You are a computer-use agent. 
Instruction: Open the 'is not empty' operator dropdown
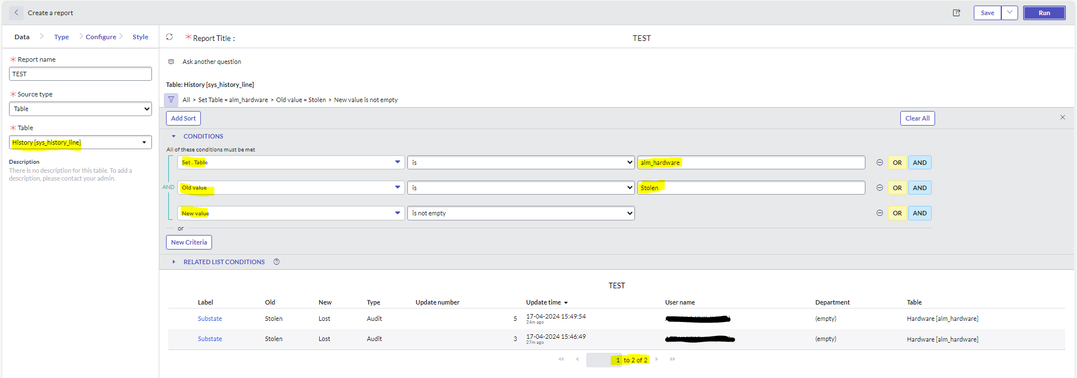[521, 214]
